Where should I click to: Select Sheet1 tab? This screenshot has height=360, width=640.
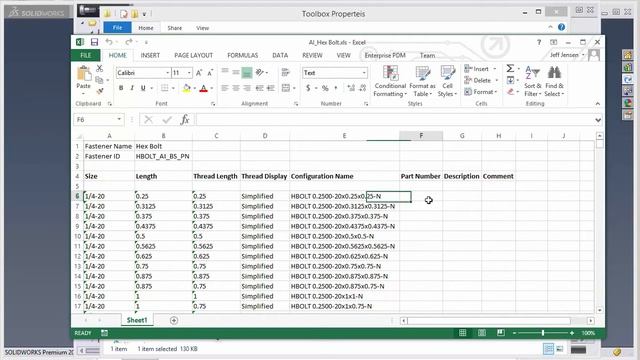[x=137, y=320]
